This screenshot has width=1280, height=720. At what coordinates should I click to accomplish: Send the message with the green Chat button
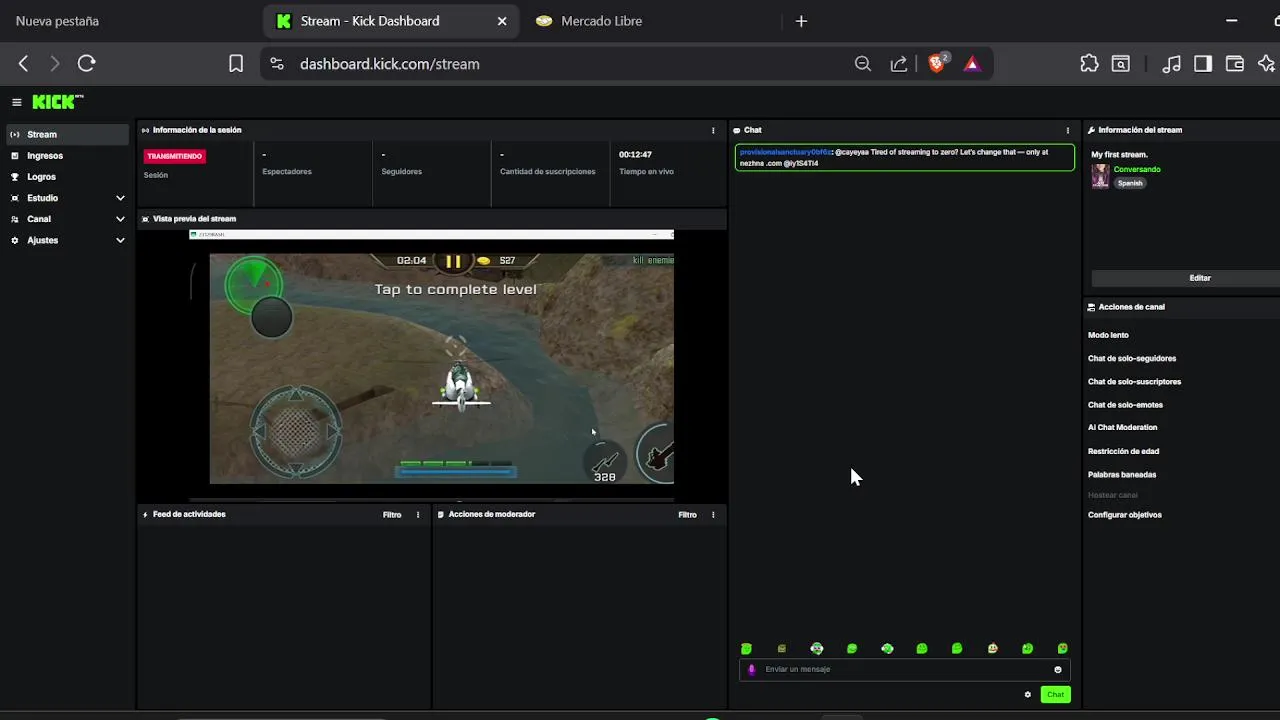[x=1055, y=694]
